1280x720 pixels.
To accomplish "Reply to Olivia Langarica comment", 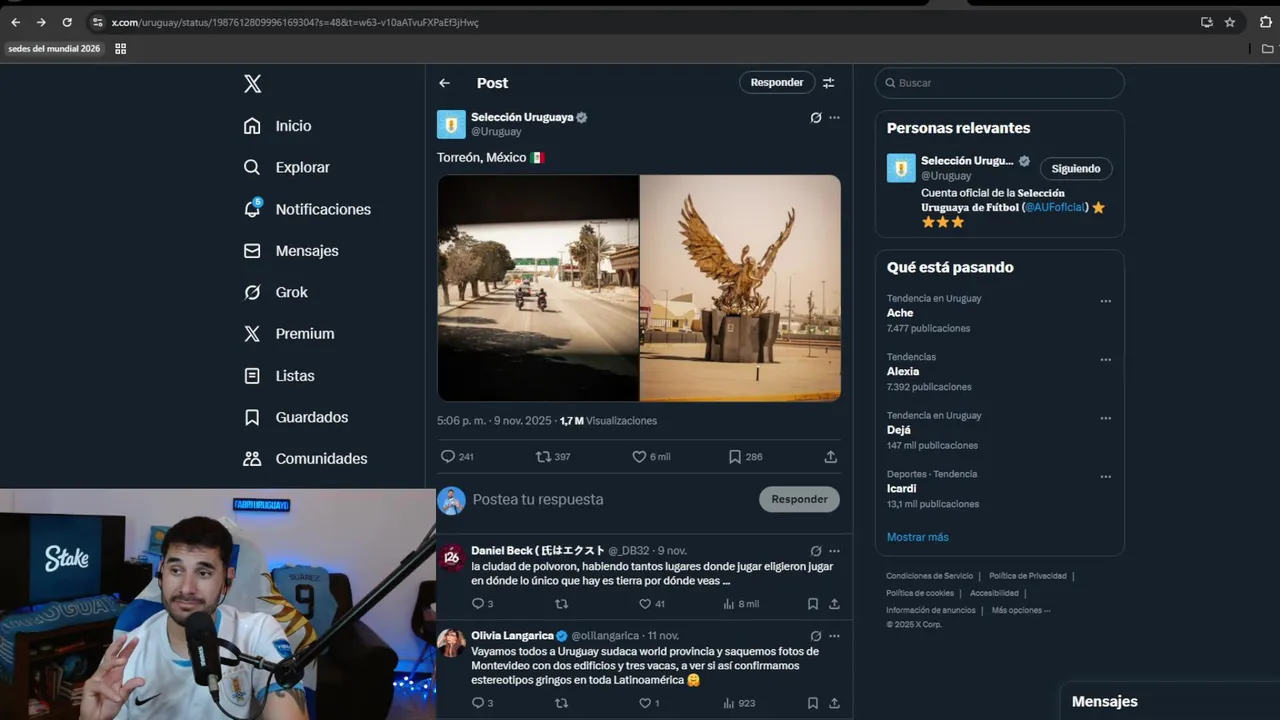I will pyautogui.click(x=482, y=703).
